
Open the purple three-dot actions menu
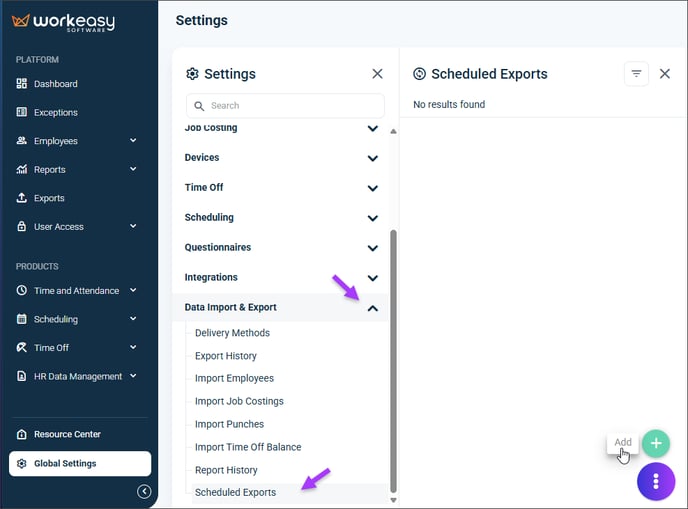tap(656, 481)
